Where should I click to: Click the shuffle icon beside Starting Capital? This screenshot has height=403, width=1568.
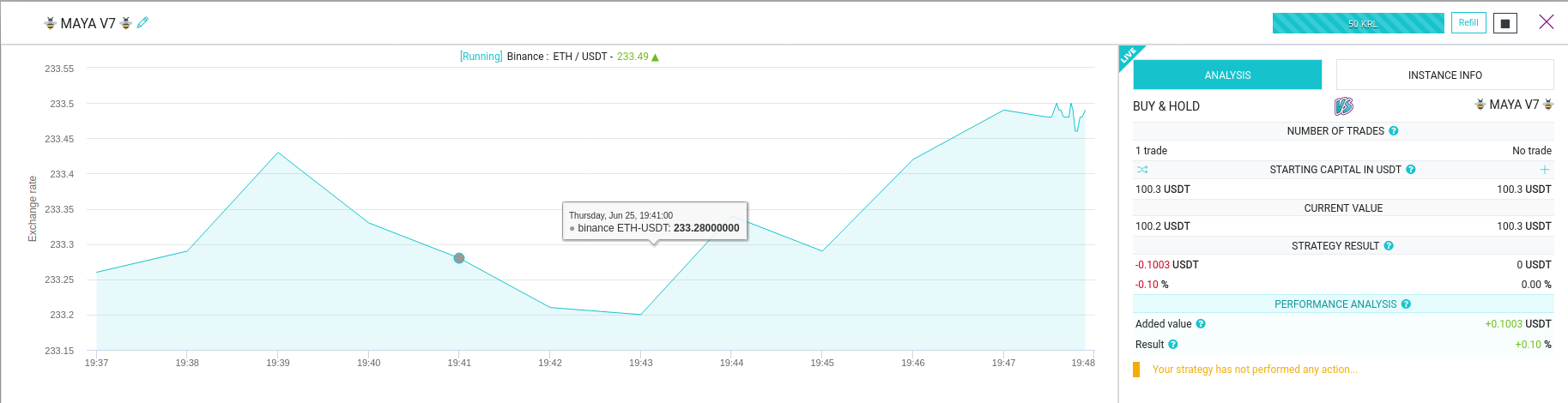point(1142,170)
